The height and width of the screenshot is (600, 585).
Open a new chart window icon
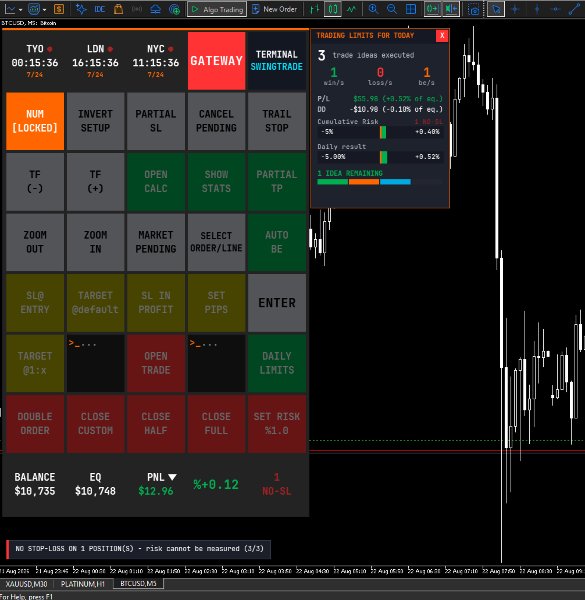tap(10, 9)
